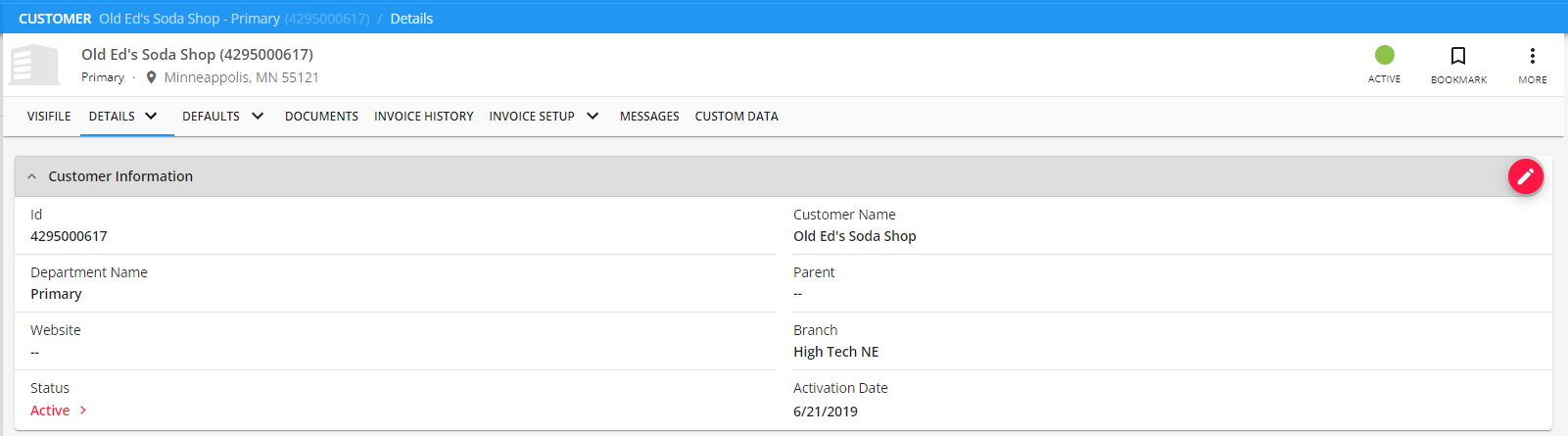Open the More options menu
The image size is (1568, 436).
1533,57
